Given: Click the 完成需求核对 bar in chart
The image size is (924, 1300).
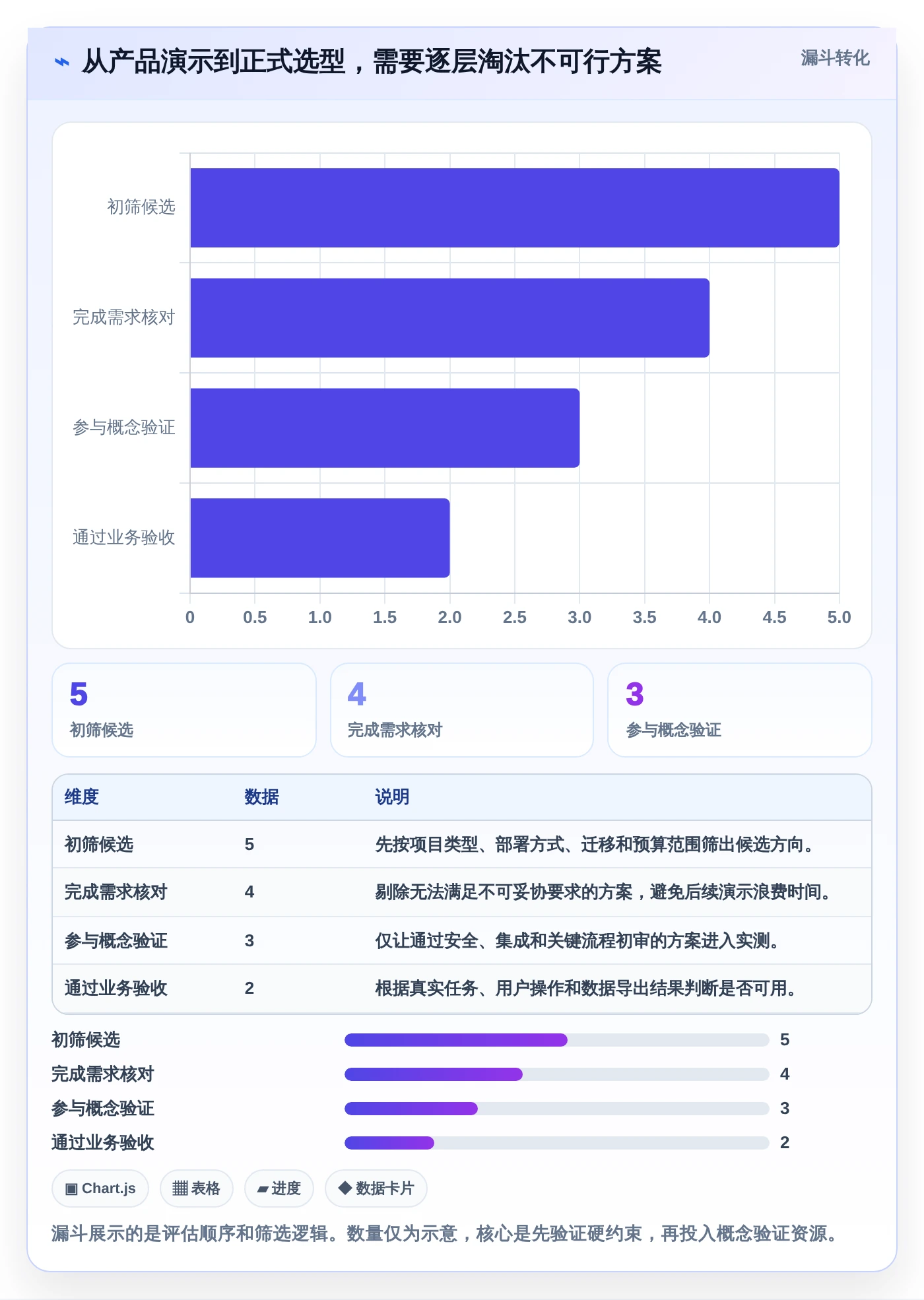Looking at the screenshot, I should (450, 318).
